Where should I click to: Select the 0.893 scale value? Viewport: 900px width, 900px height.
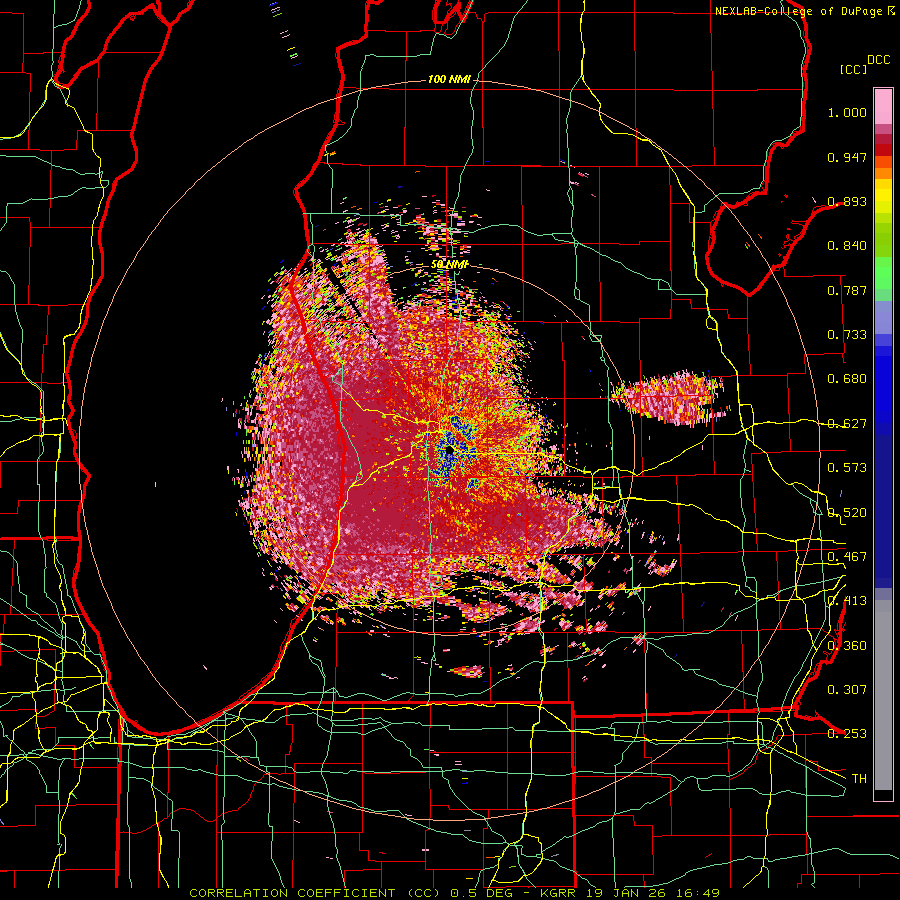[x=847, y=201]
